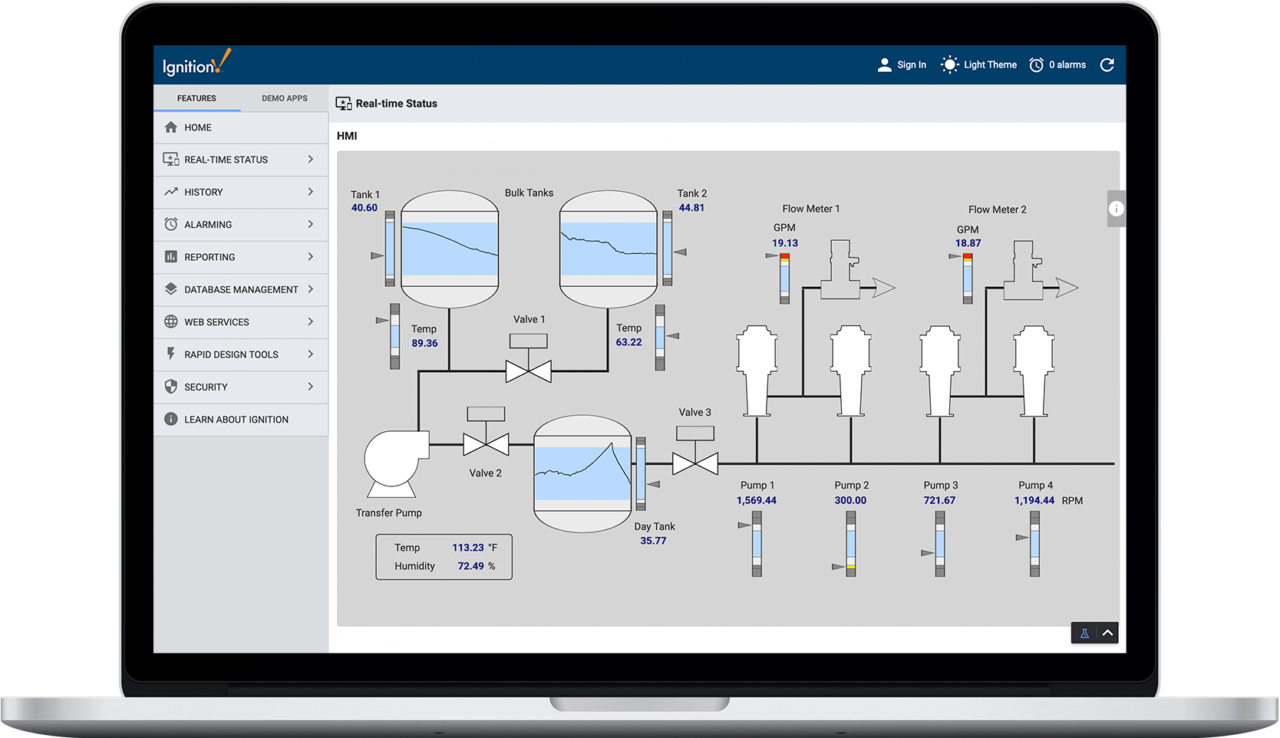Viewport: 1280px width, 738px height.
Task: Toggle Valve 3 open or closed
Action: point(695,462)
